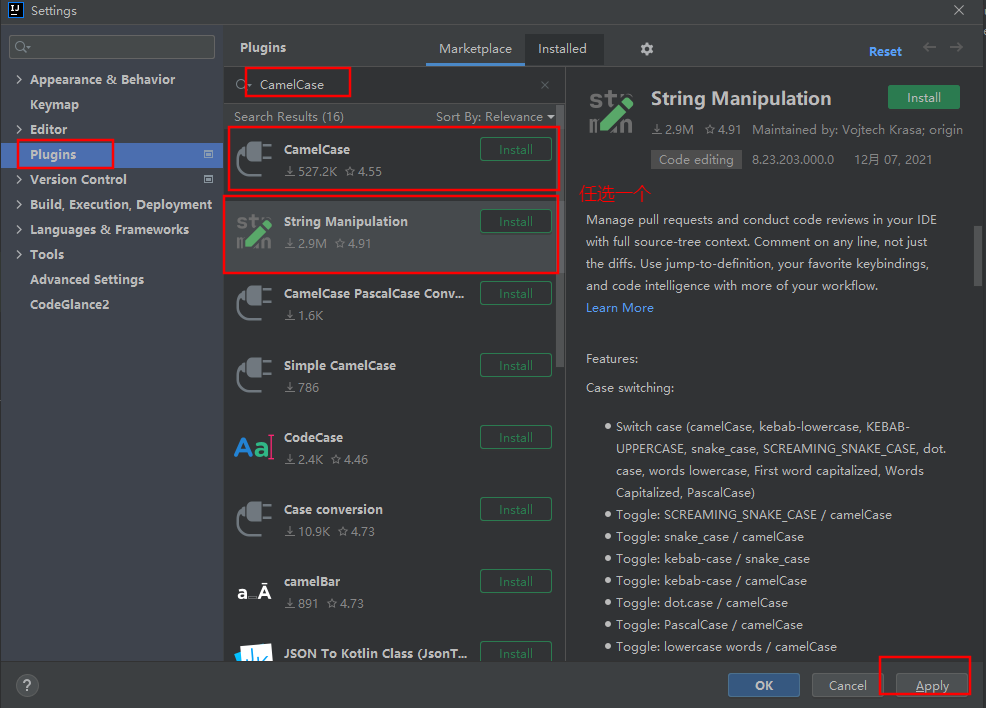Image resolution: width=986 pixels, height=708 pixels.
Task: Expand the Editor settings node
Action: pos(19,130)
